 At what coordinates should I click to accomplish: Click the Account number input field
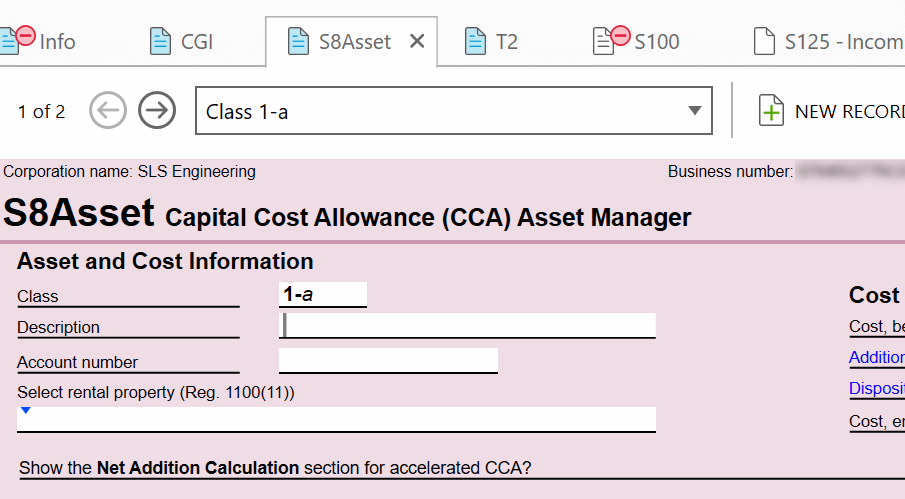click(x=388, y=361)
